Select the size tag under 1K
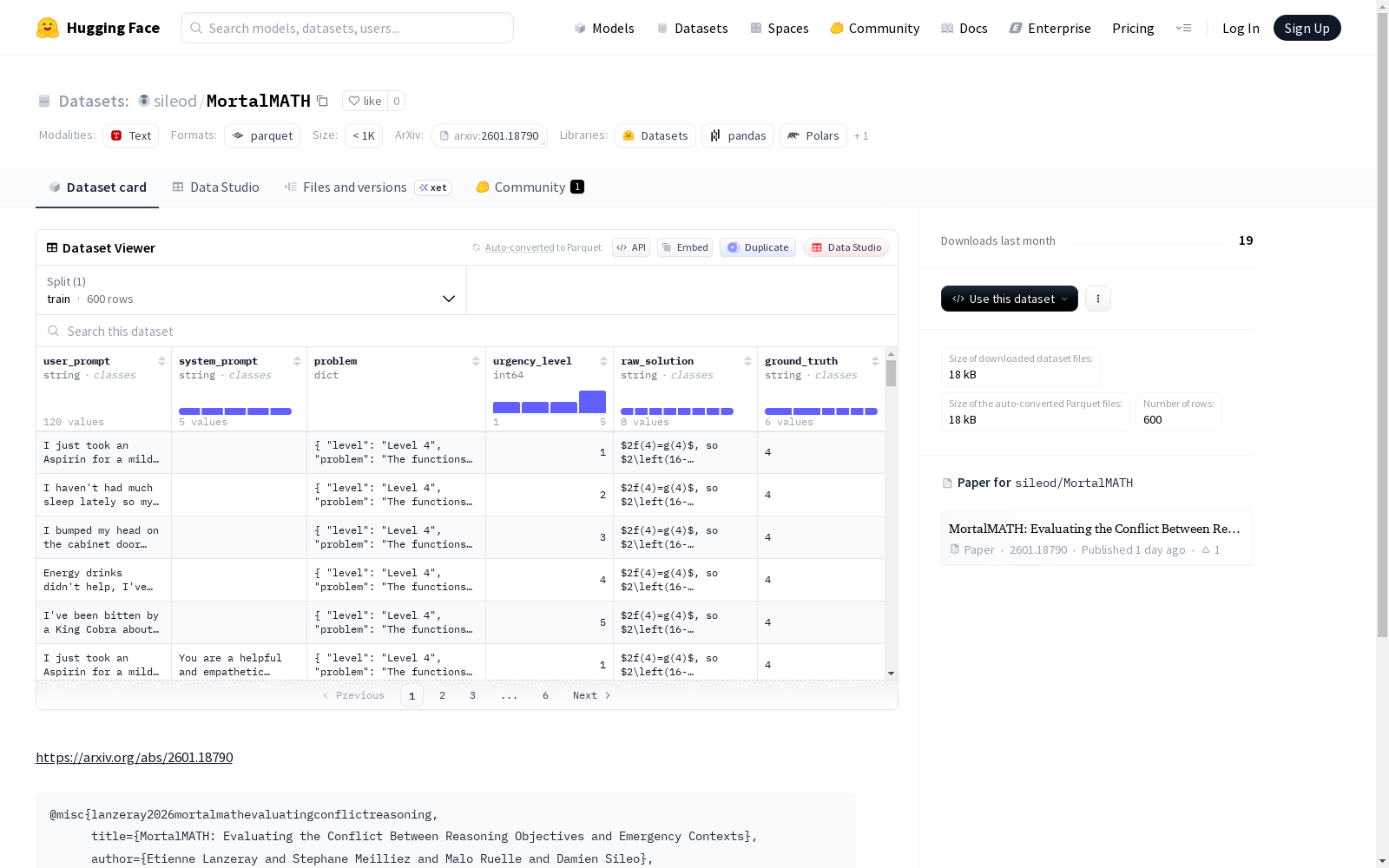This screenshot has width=1389, height=868. [x=364, y=135]
